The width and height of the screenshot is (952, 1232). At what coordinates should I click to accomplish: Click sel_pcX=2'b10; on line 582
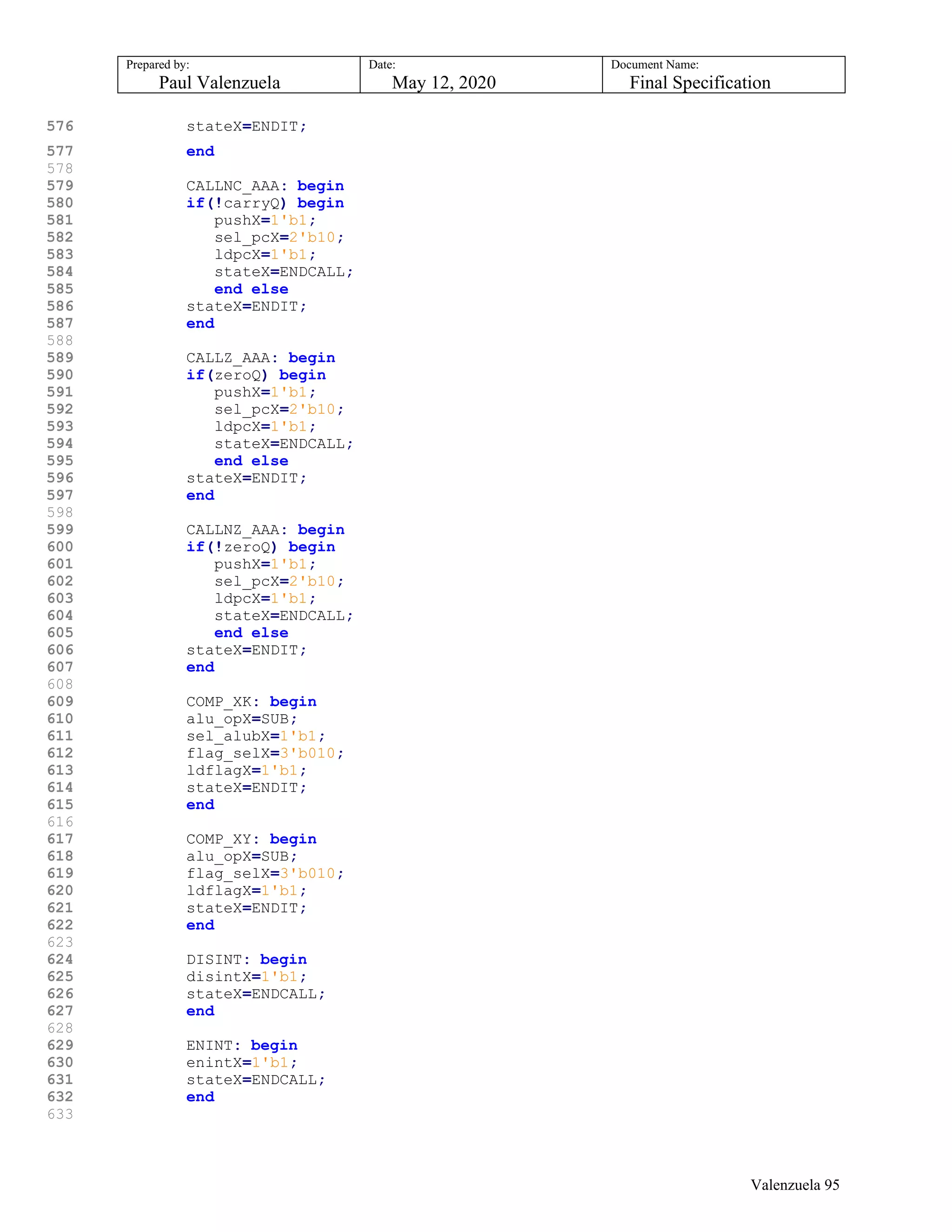click(279, 238)
